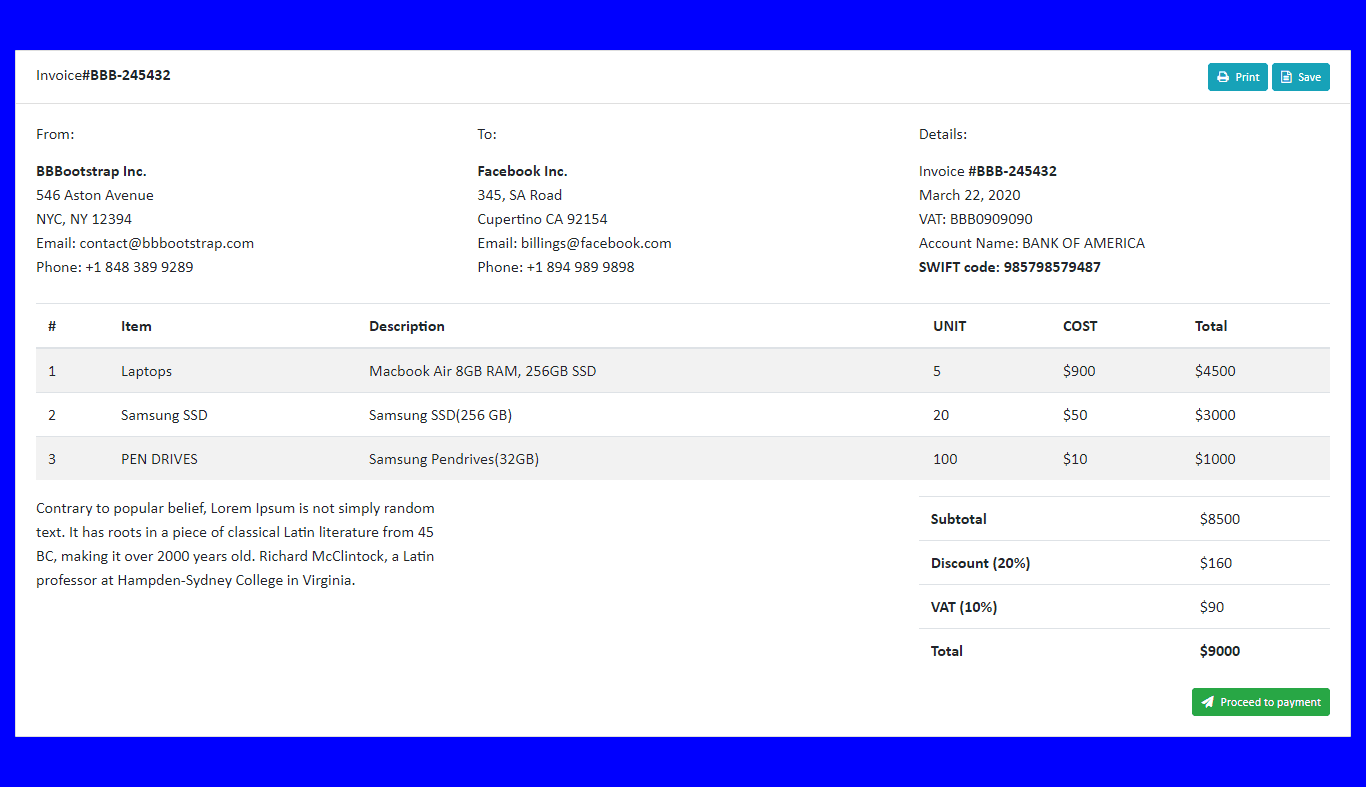Select recipient name Facebook Inc.
The height and width of the screenshot is (787, 1366).
(522, 171)
